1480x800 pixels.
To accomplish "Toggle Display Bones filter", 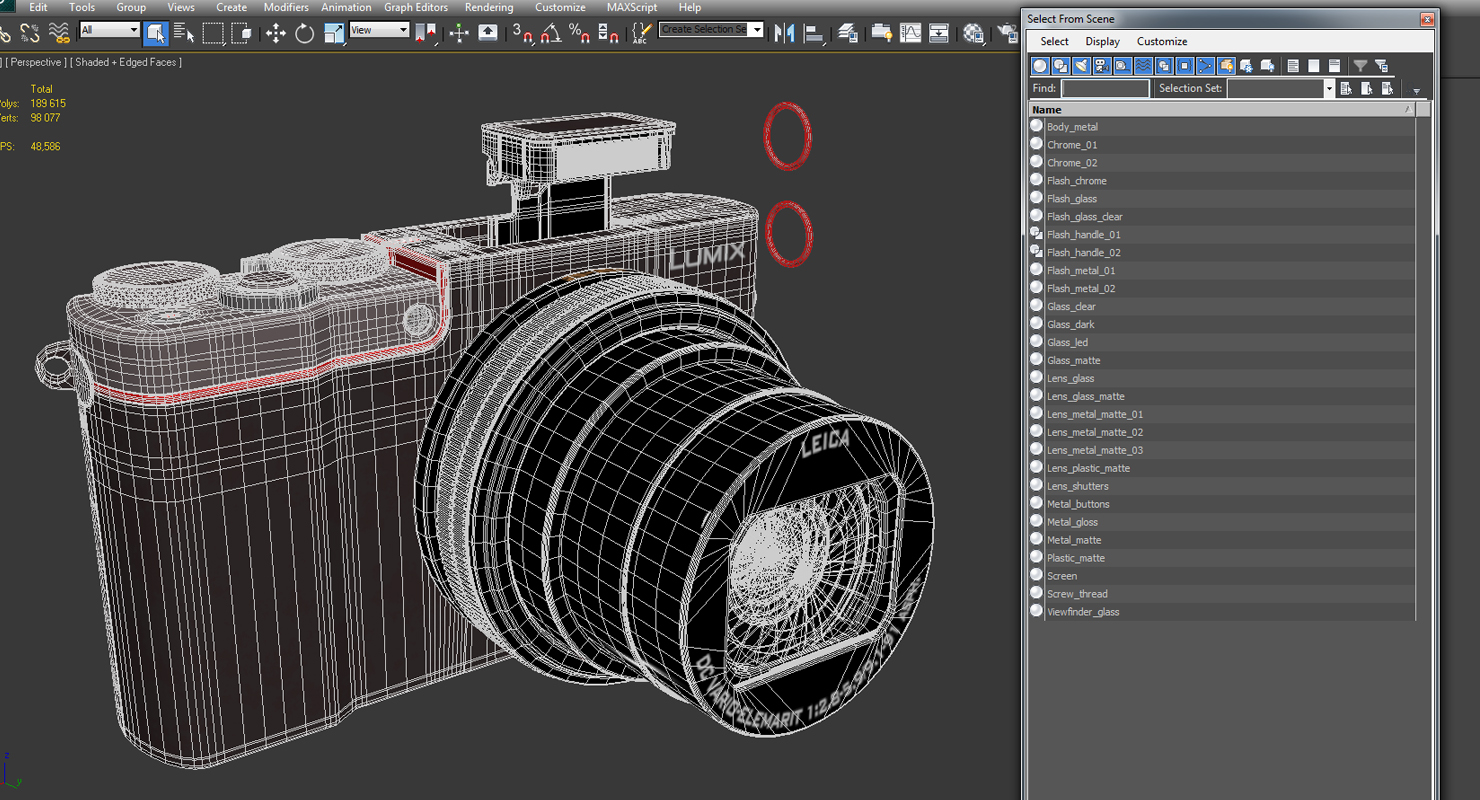I will [x=1205, y=66].
